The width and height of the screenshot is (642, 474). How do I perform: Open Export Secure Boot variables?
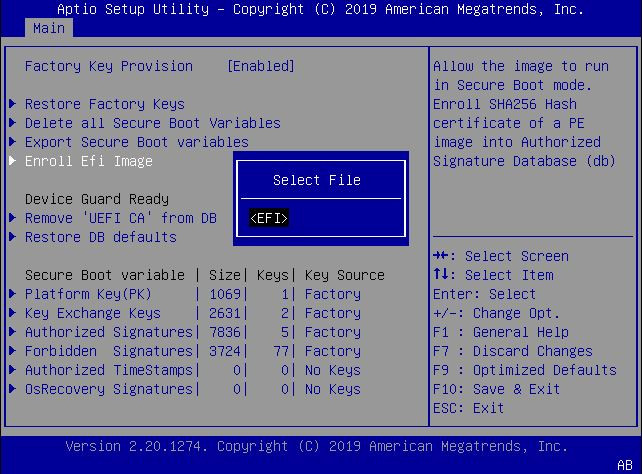pos(137,142)
